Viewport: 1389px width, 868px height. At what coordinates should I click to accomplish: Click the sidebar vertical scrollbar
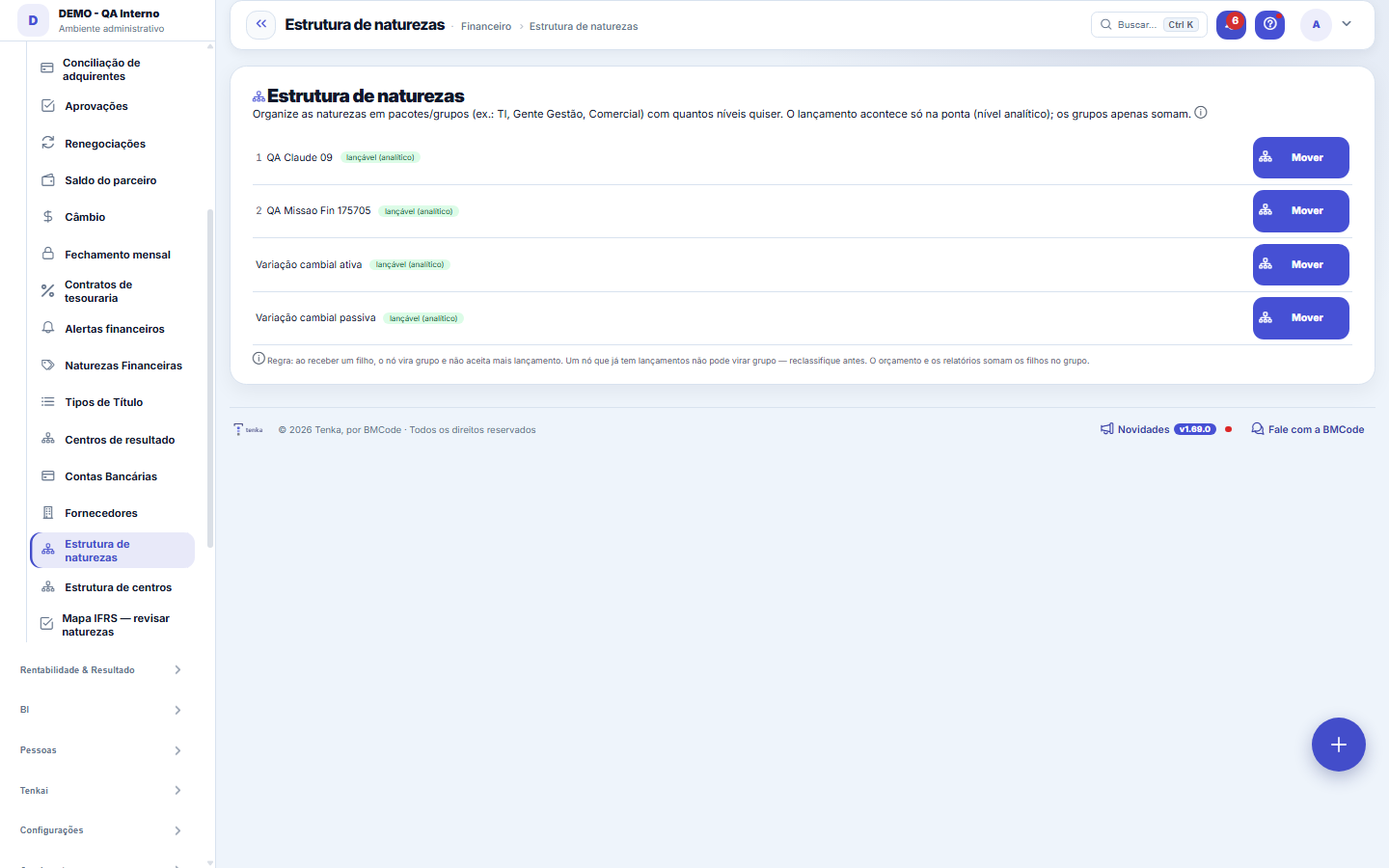click(x=210, y=378)
